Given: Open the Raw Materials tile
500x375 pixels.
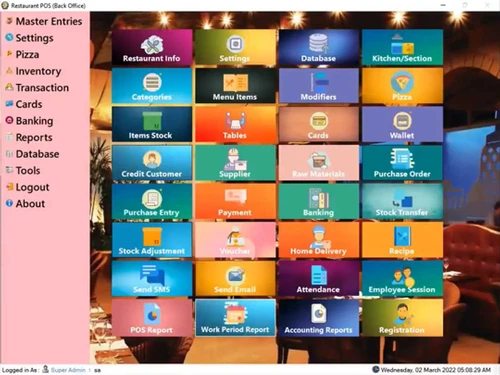Looking at the screenshot, I should (x=319, y=163).
